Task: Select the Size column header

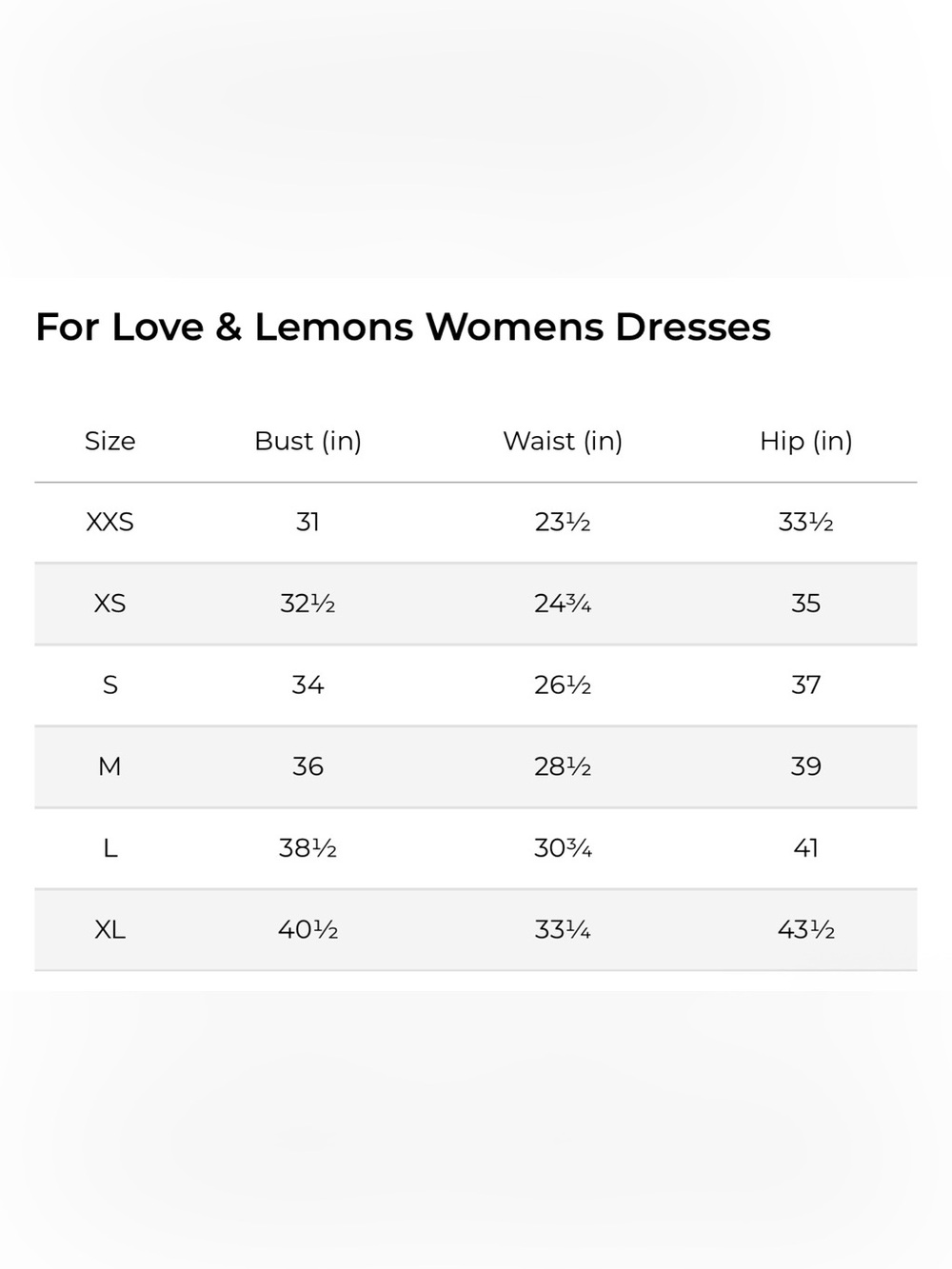Action: point(109,441)
